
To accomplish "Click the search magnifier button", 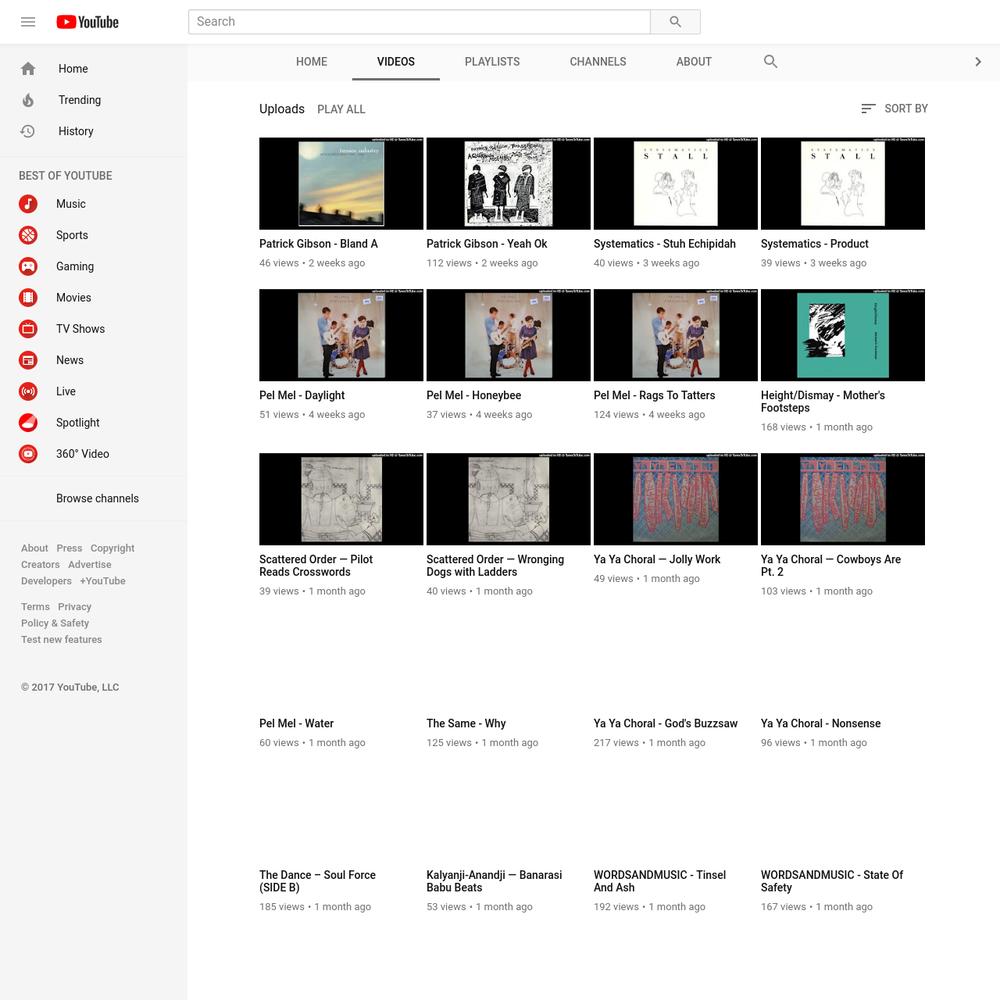I will pyautogui.click(x=675, y=22).
